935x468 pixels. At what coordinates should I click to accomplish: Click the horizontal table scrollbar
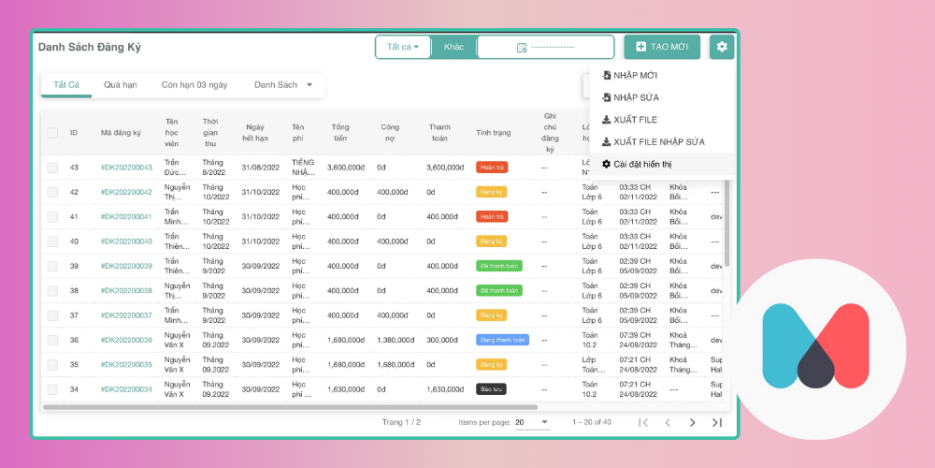pyautogui.click(x=290, y=407)
